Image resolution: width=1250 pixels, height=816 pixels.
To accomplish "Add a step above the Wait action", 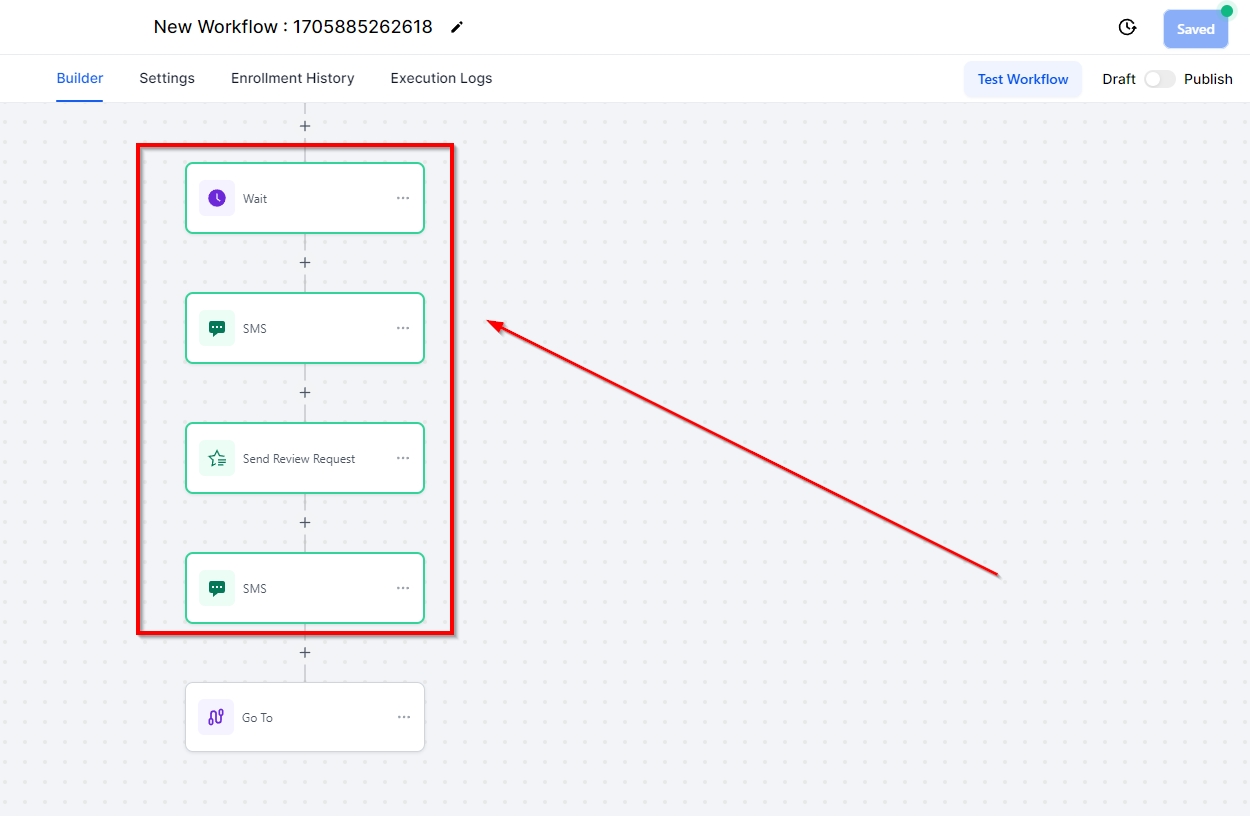I will click(305, 126).
